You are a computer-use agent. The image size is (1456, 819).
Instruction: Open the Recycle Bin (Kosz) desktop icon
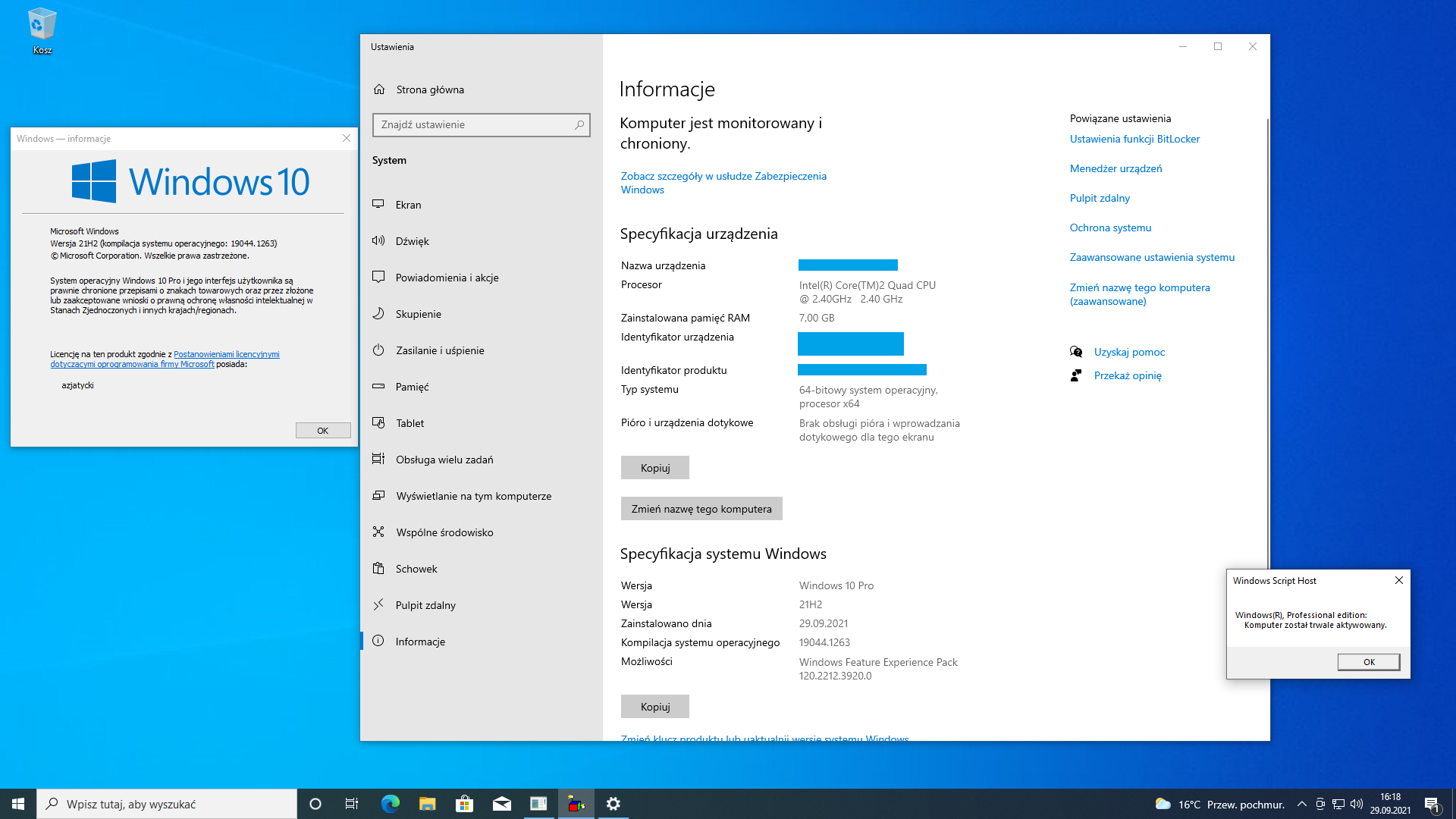pyautogui.click(x=42, y=31)
